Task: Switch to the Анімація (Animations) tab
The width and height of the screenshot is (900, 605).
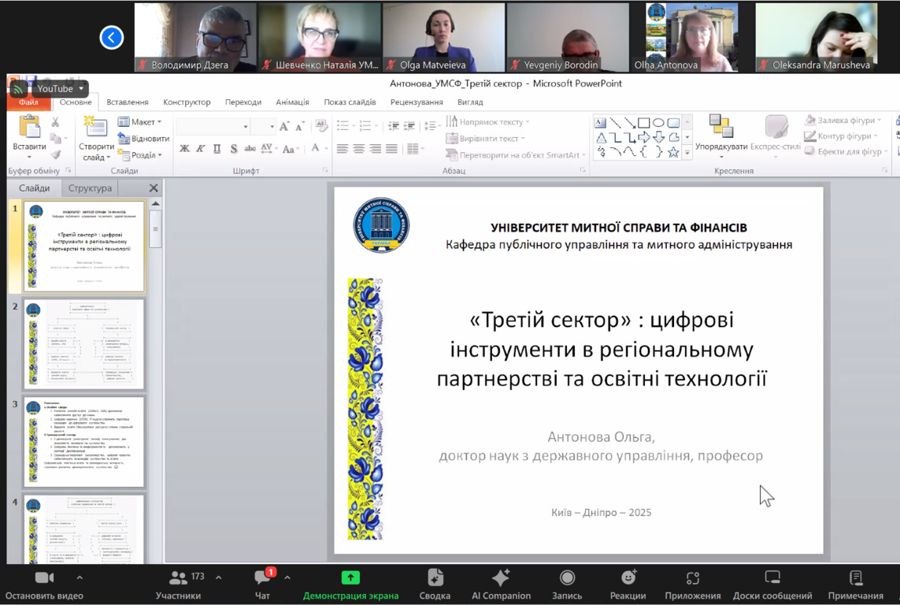Action: [293, 102]
